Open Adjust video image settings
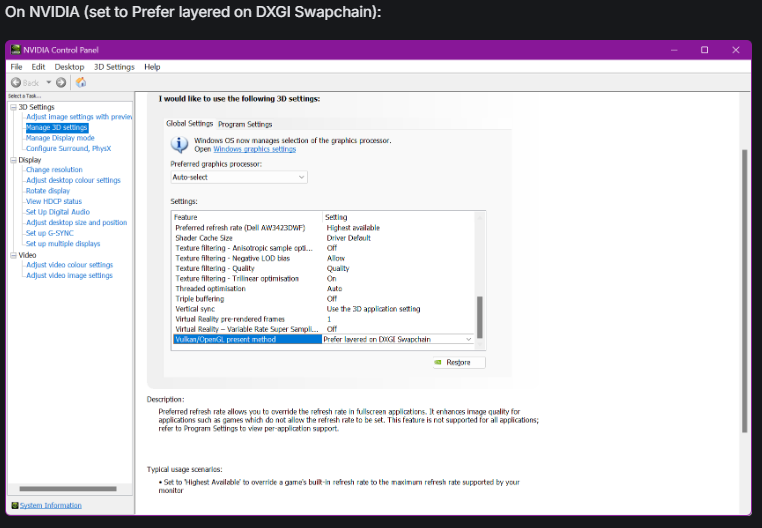This screenshot has width=762, height=528. (x=69, y=276)
